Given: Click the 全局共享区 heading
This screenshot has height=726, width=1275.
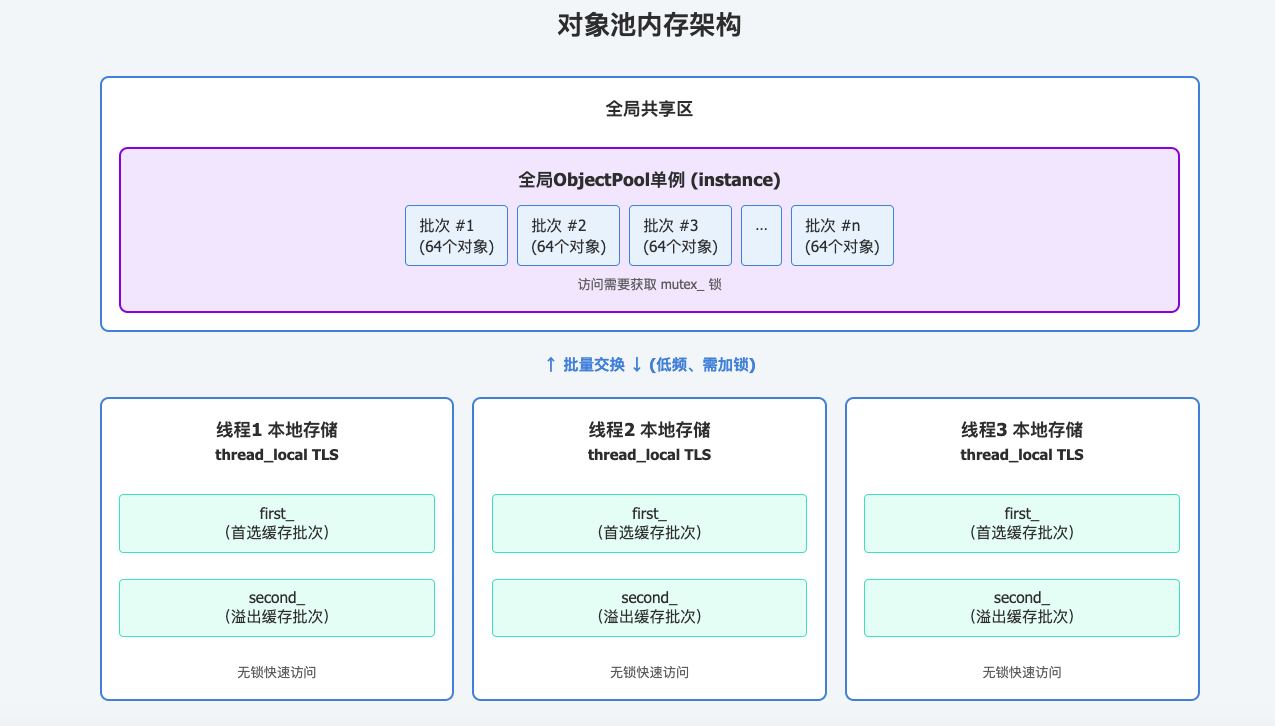Looking at the screenshot, I should (649, 109).
